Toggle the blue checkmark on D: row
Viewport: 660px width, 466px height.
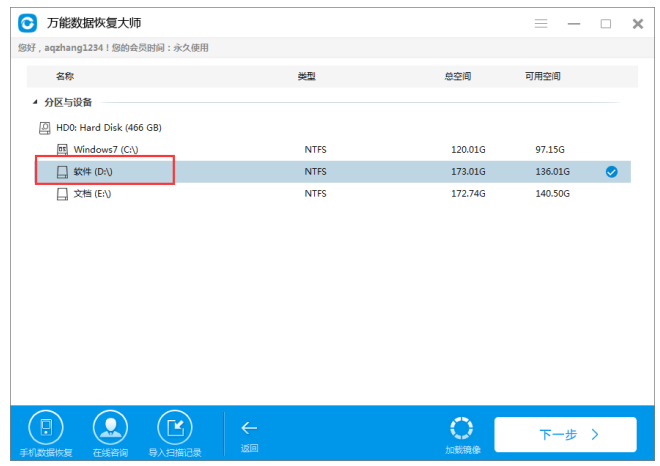pyautogui.click(x=612, y=172)
